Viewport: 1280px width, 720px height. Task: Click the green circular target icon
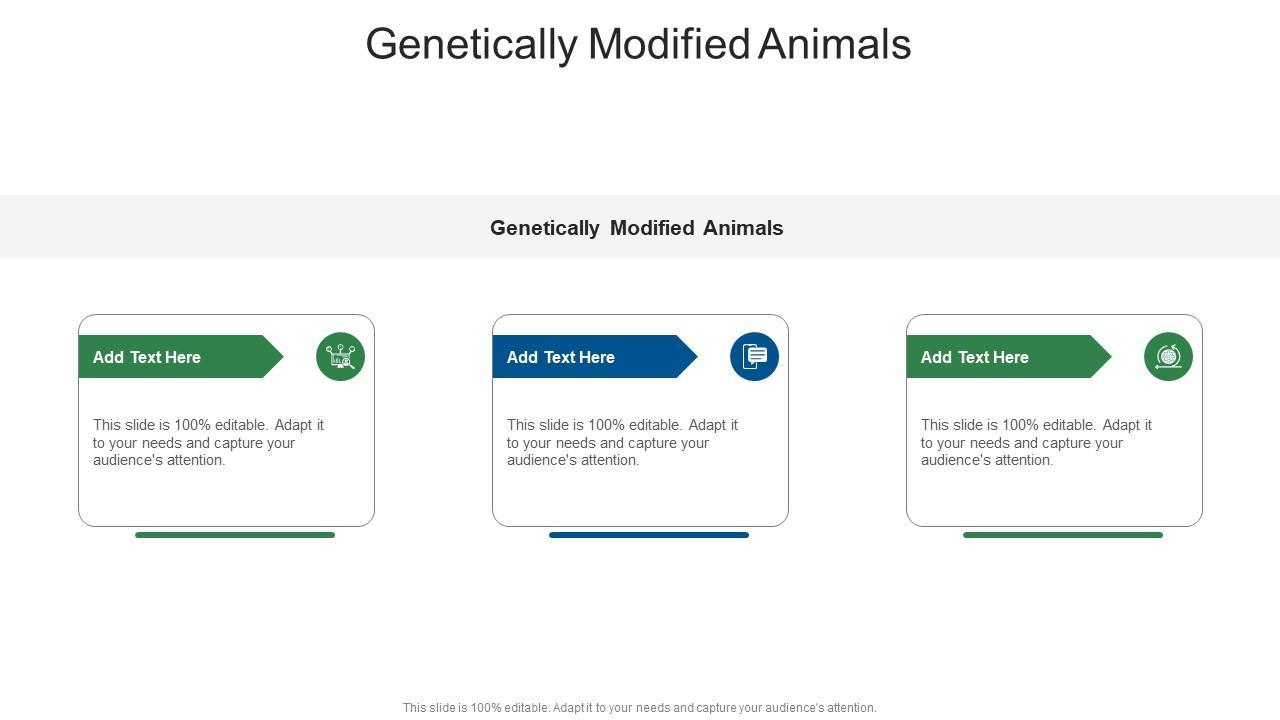(1168, 357)
